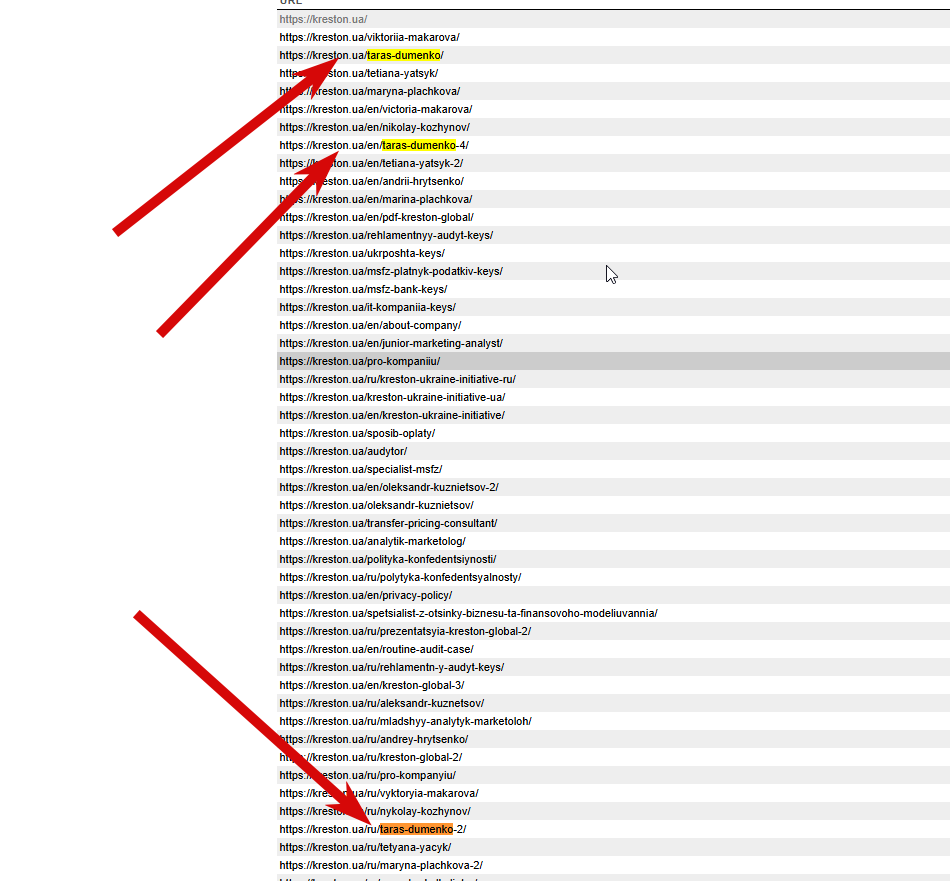Click the en/marina-plachkova URL row

point(613,199)
